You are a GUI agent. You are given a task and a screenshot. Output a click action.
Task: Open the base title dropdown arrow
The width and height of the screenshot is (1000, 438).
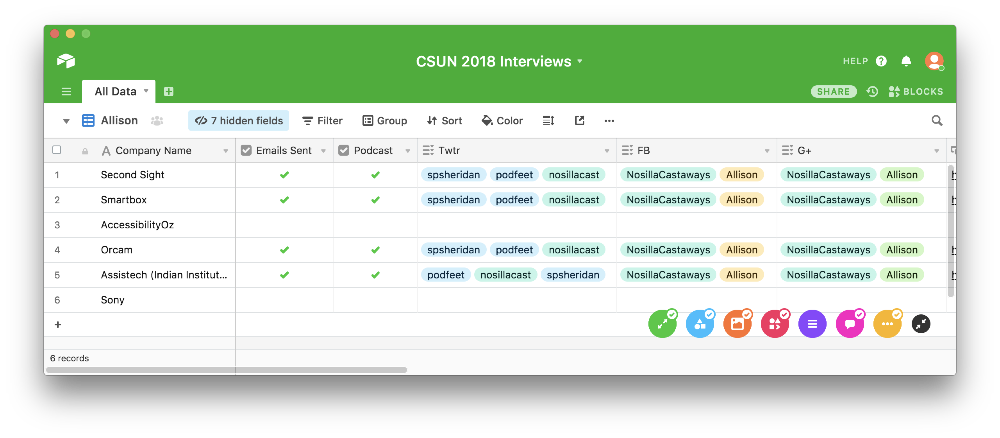(580, 61)
